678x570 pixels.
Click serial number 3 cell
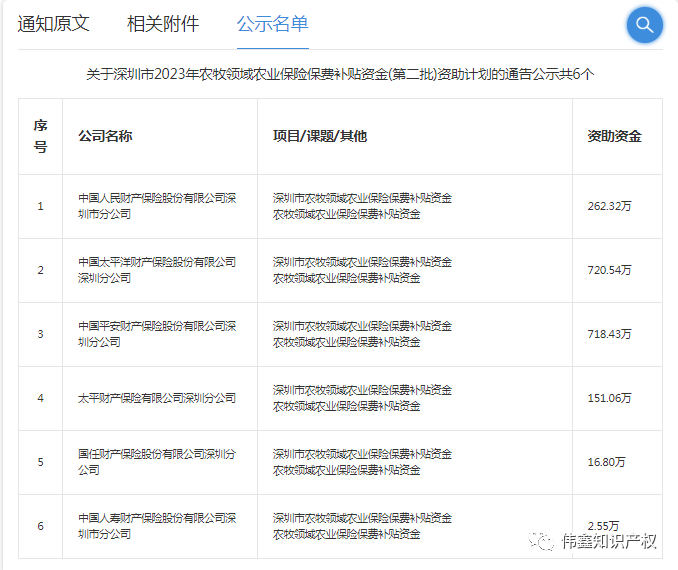(40, 334)
